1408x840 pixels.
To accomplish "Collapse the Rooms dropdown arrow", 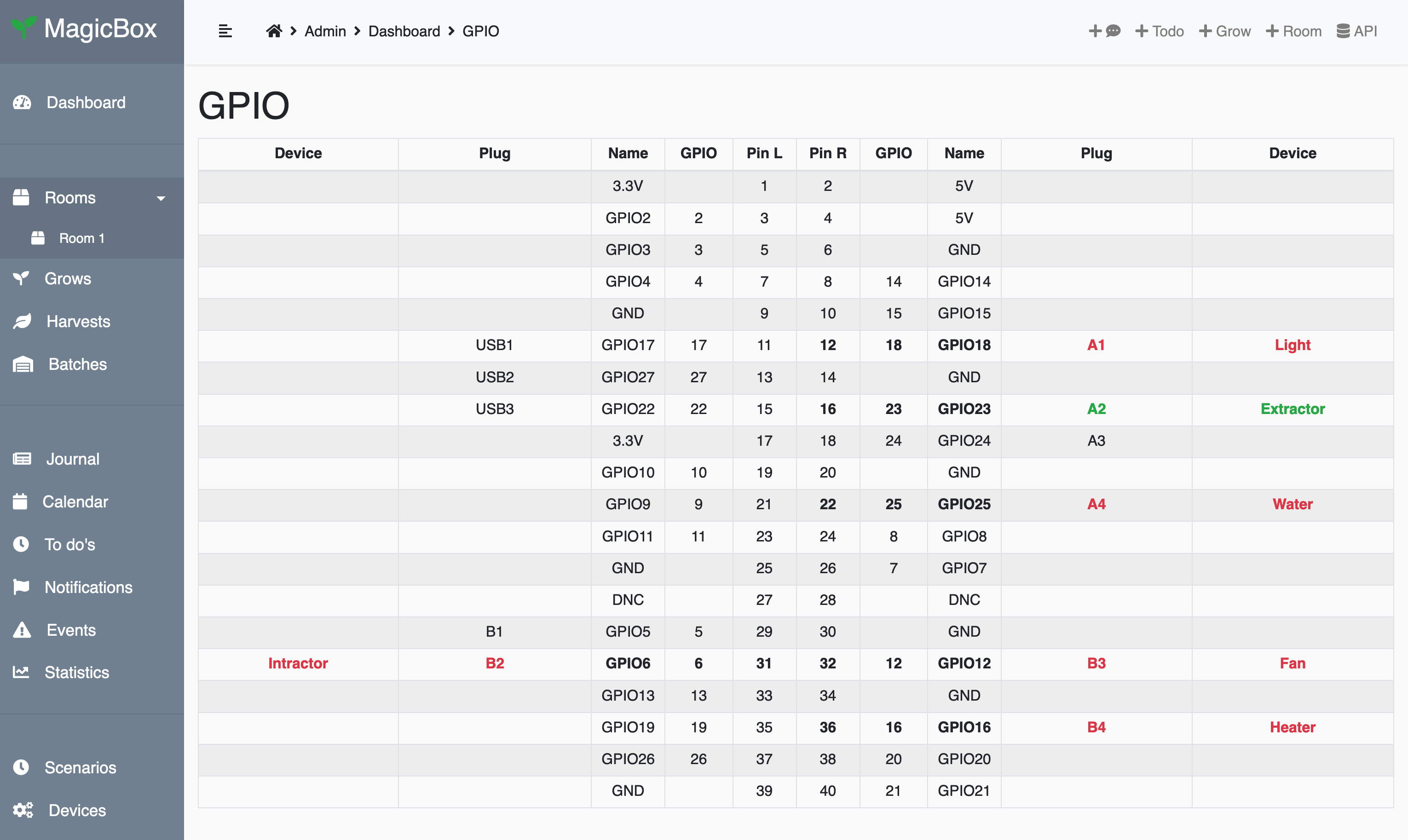I will pyautogui.click(x=161, y=198).
